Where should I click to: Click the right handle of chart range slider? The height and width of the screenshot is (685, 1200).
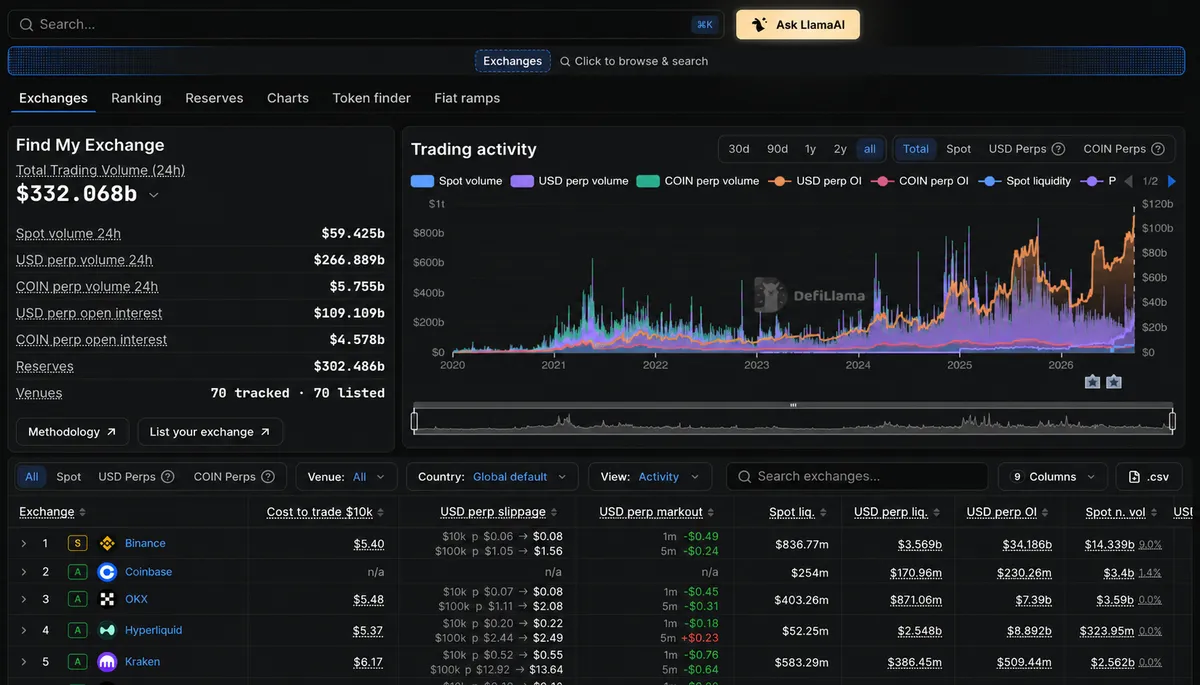(1172, 421)
